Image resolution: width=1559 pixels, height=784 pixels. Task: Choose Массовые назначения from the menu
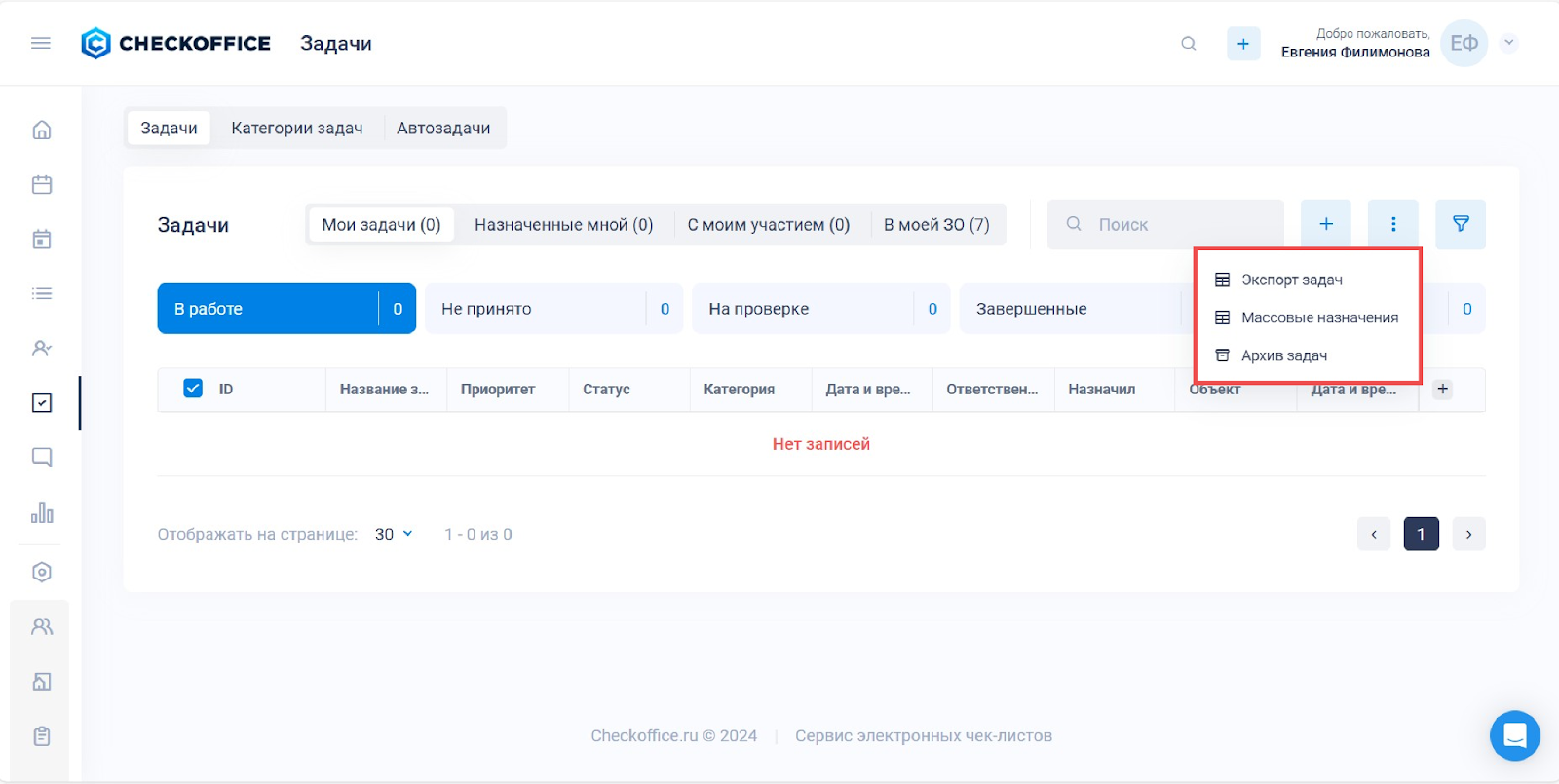[1307, 317]
